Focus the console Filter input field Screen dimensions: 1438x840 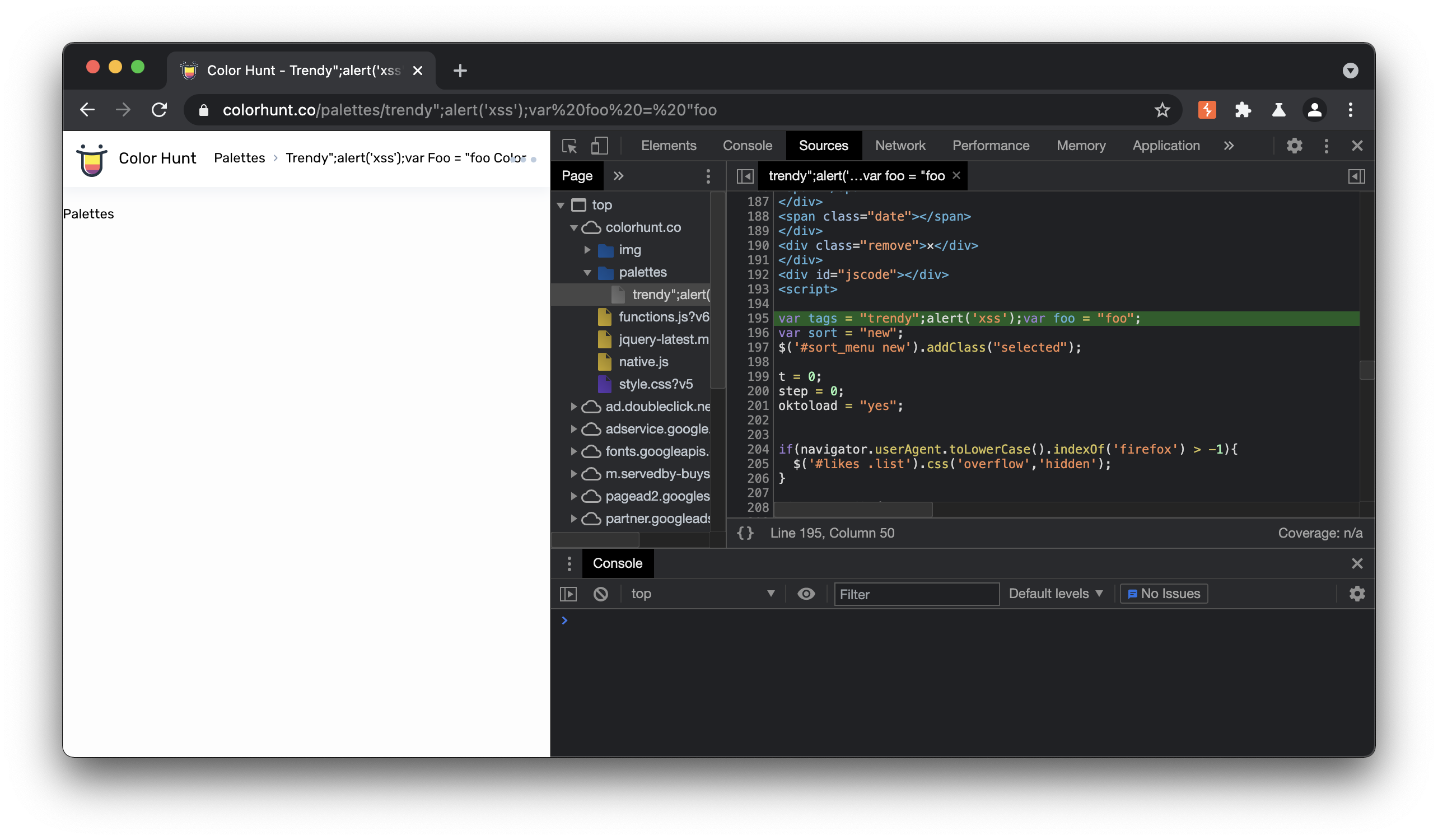pos(917,594)
